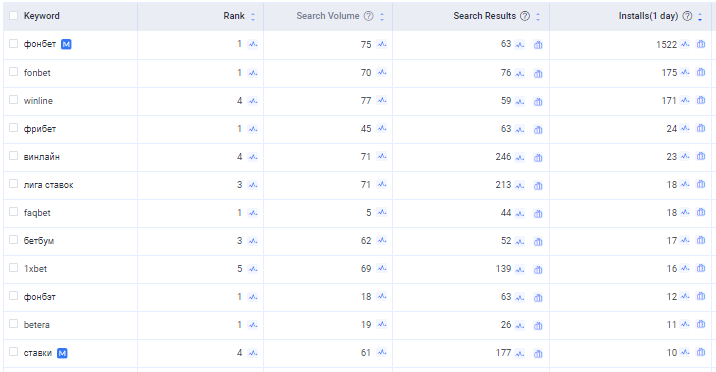Check the бетбум row checkbox
716x372 pixels.
click(14, 240)
